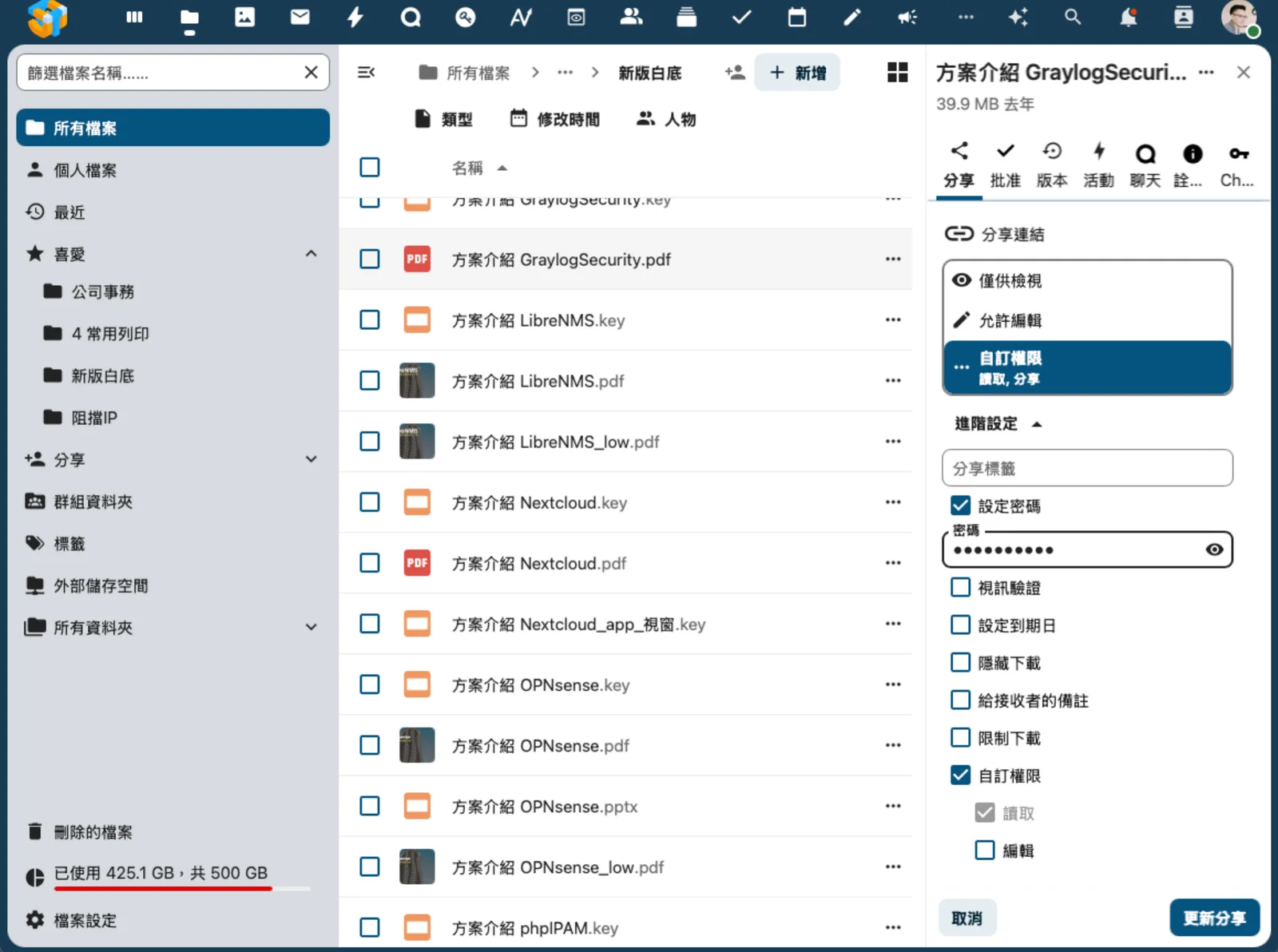Screen dimensions: 1278x952
Task: Open the Deck app icon
Action: pyautogui.click(x=686, y=17)
